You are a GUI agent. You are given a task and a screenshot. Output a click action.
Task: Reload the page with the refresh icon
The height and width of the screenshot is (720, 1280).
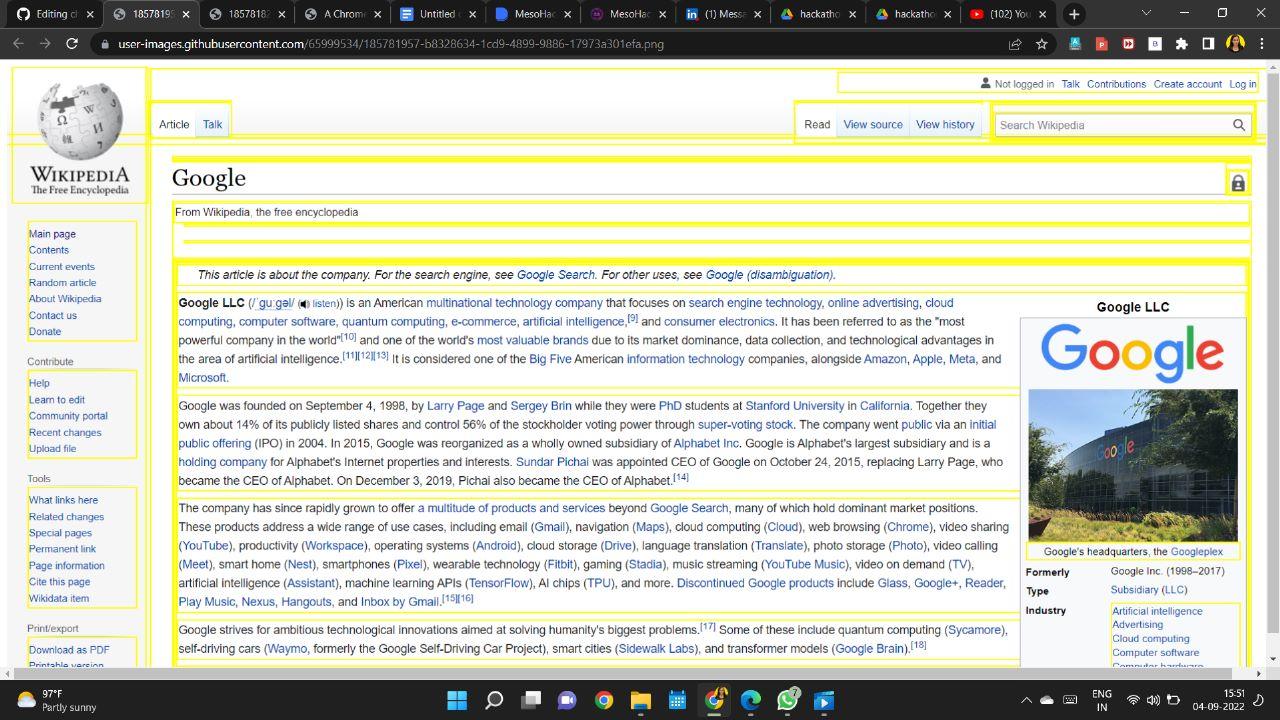(x=72, y=44)
